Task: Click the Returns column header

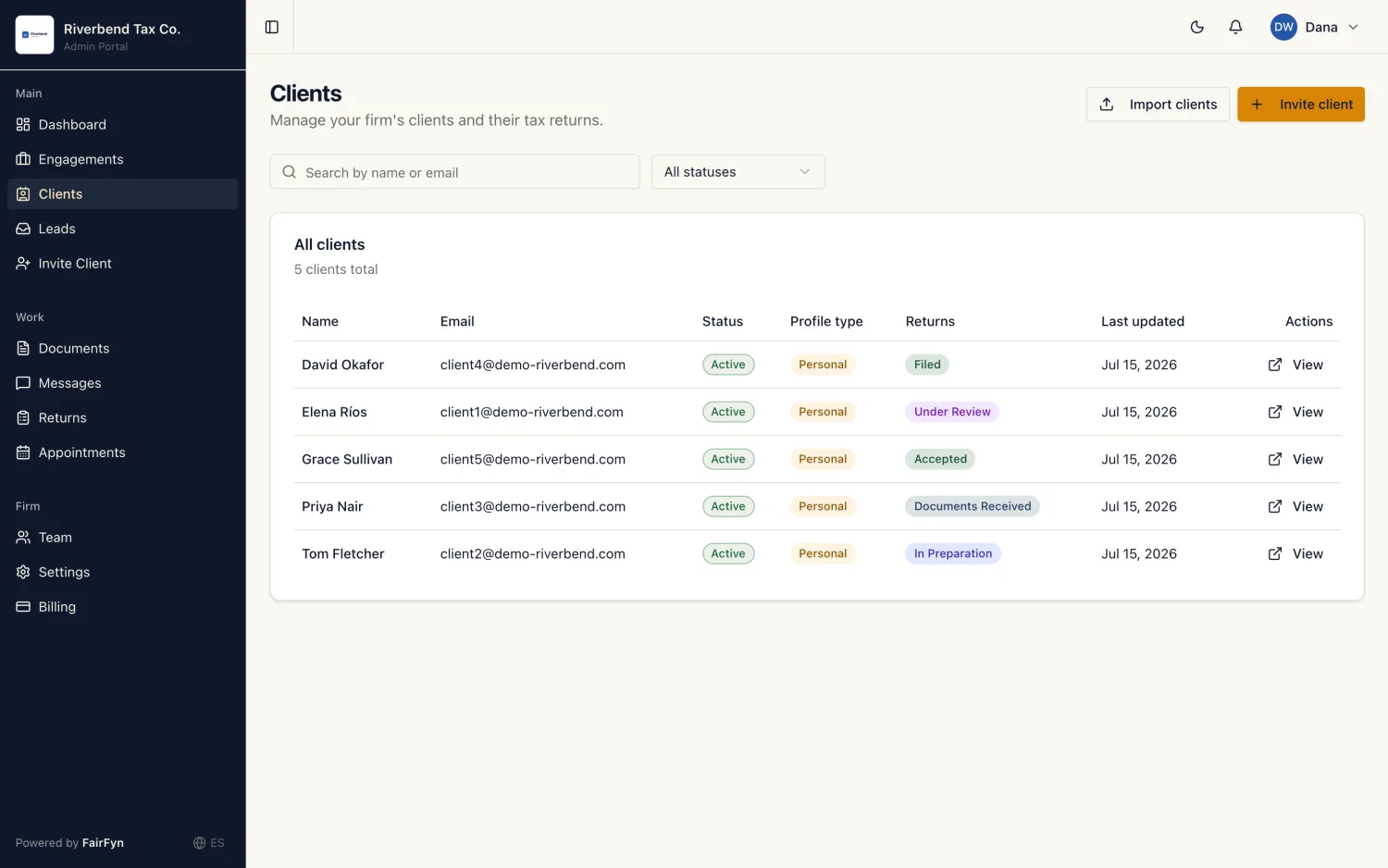Action: [x=930, y=321]
